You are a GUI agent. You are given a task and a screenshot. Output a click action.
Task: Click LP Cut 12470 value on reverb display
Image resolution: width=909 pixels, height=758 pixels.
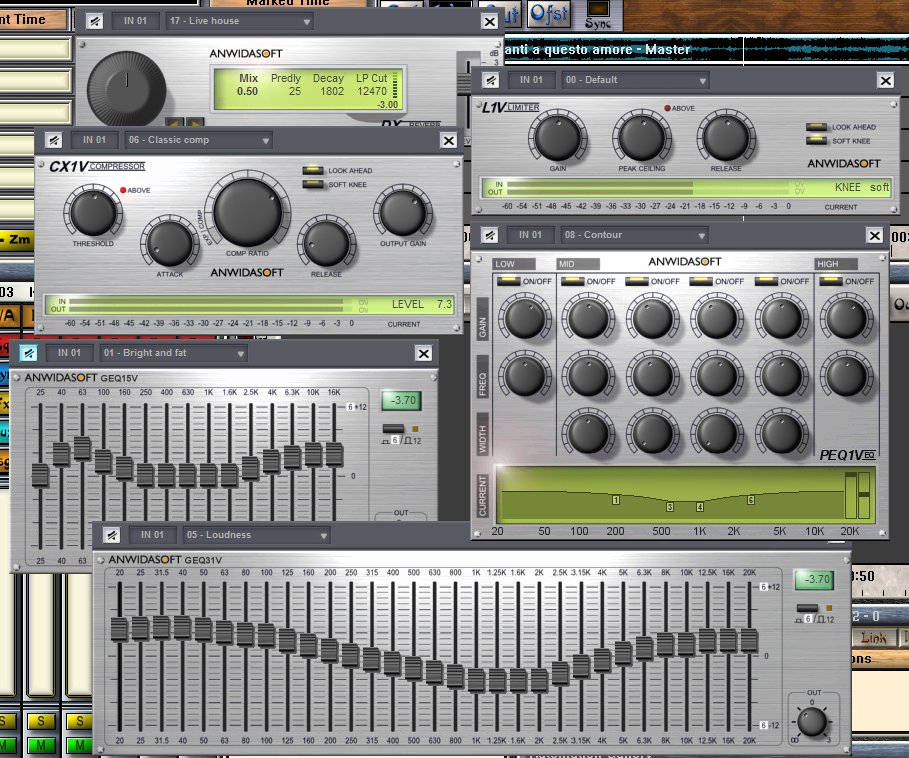pos(372,91)
